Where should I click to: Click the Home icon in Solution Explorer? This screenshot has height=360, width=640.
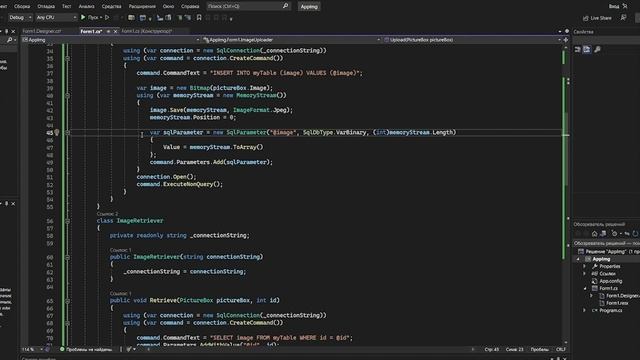point(594,233)
